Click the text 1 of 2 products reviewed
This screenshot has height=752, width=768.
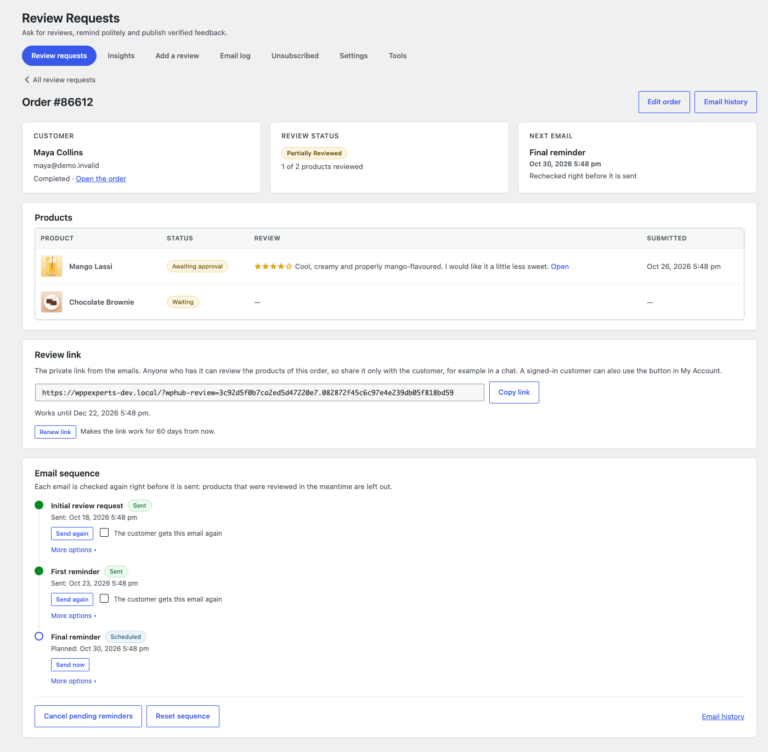(x=322, y=167)
